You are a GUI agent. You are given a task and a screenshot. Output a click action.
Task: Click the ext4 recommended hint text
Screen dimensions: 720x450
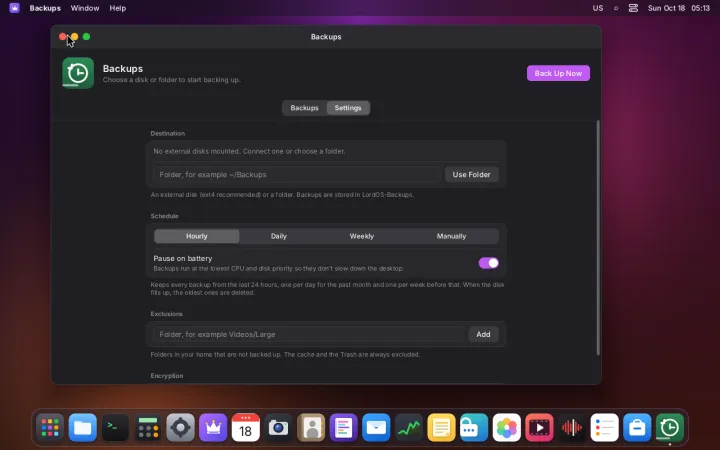pos(282,195)
